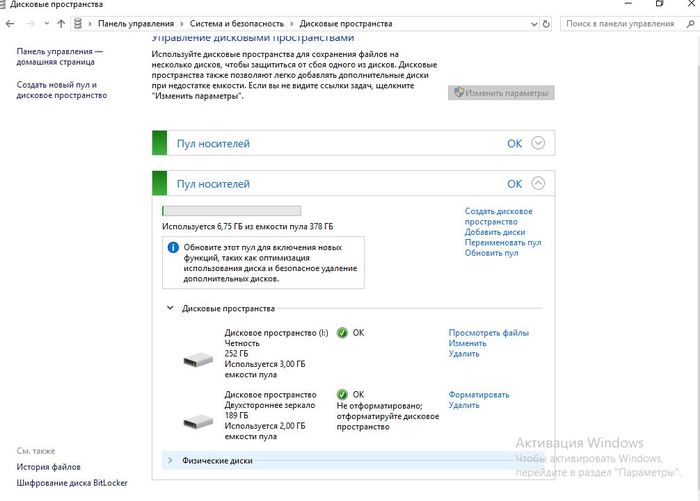This screenshot has width=700, height=501.
Task: Click the blue info icon in notice
Action: pos(173,247)
